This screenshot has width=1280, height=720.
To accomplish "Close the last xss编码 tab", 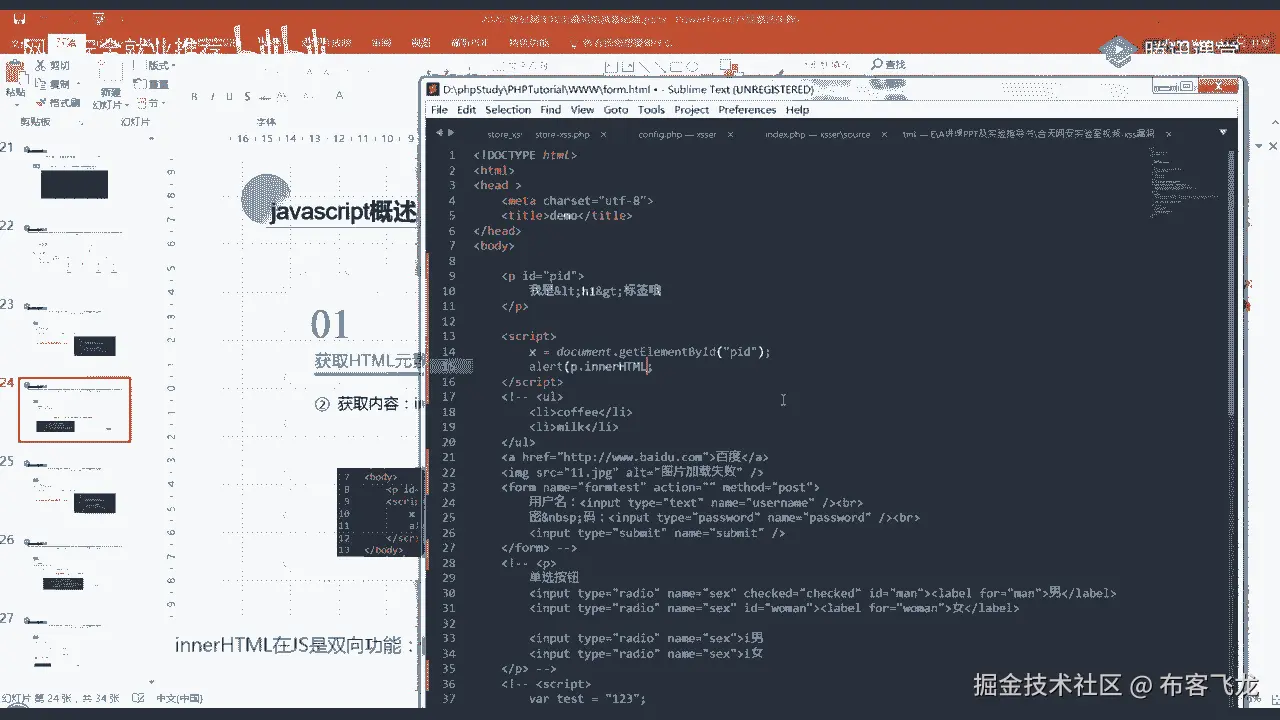I will pos(1168,134).
